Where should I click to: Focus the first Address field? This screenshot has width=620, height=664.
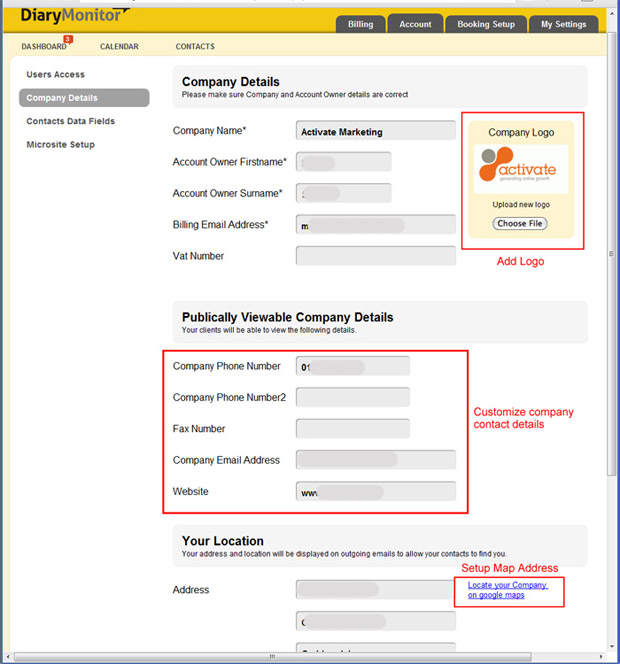tap(376, 590)
